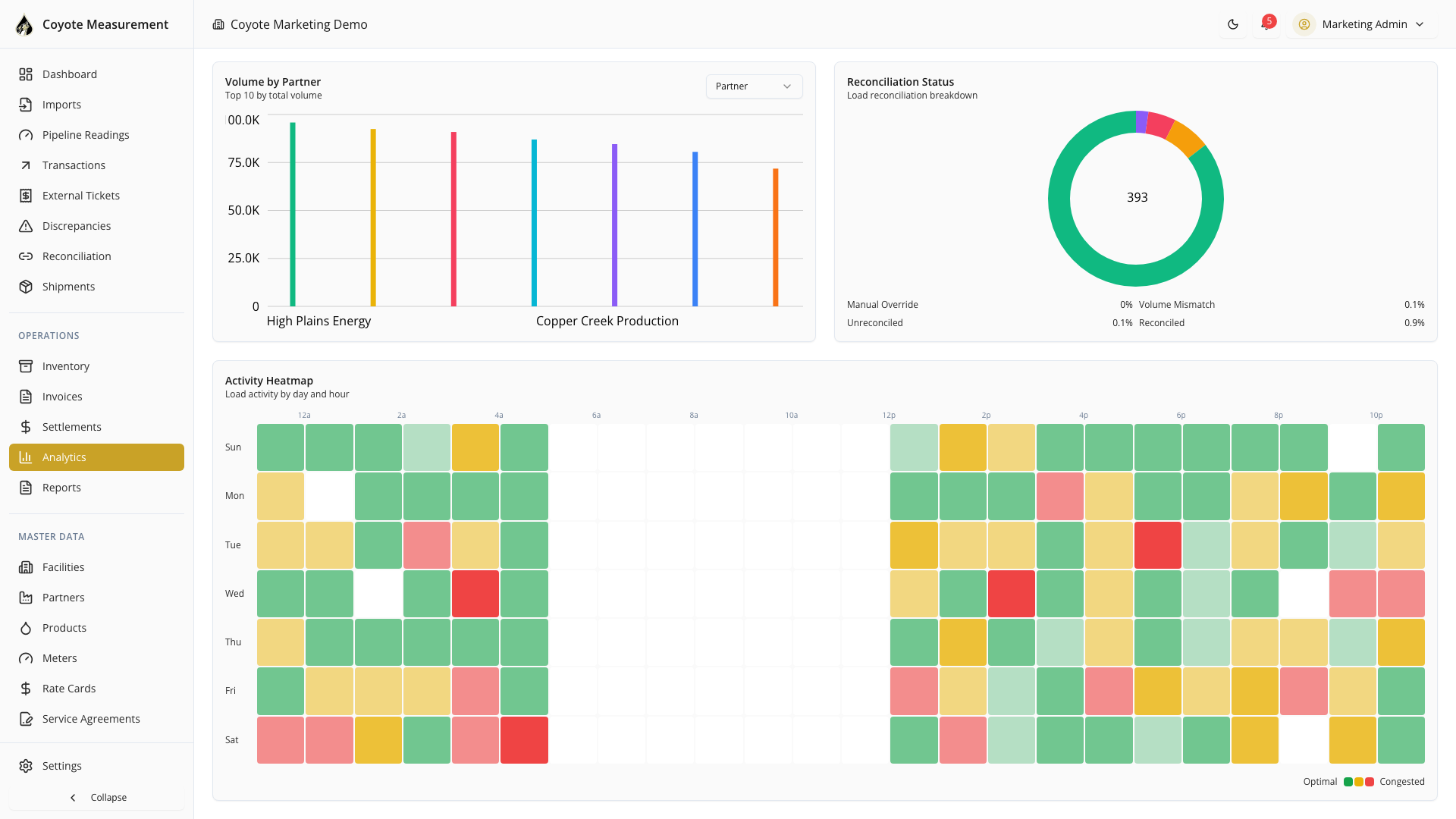The image size is (1456, 819).
Task: Click the Pipeline Readings gauge icon
Action: pyautogui.click(x=26, y=135)
